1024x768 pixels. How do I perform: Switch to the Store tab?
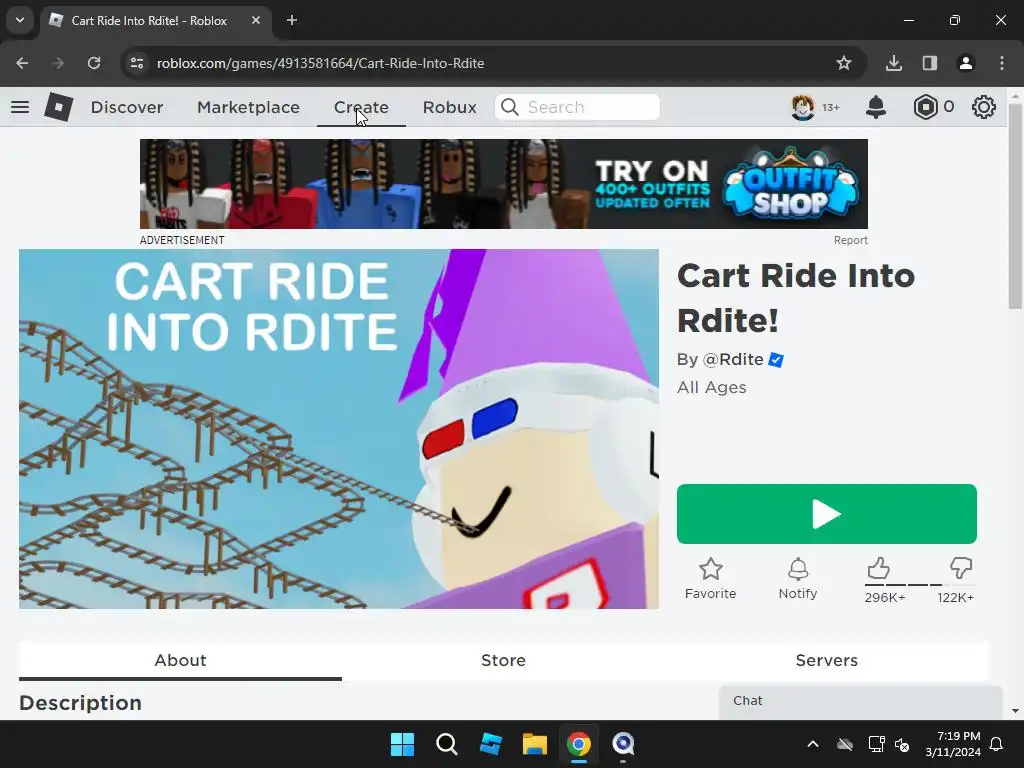click(x=503, y=660)
